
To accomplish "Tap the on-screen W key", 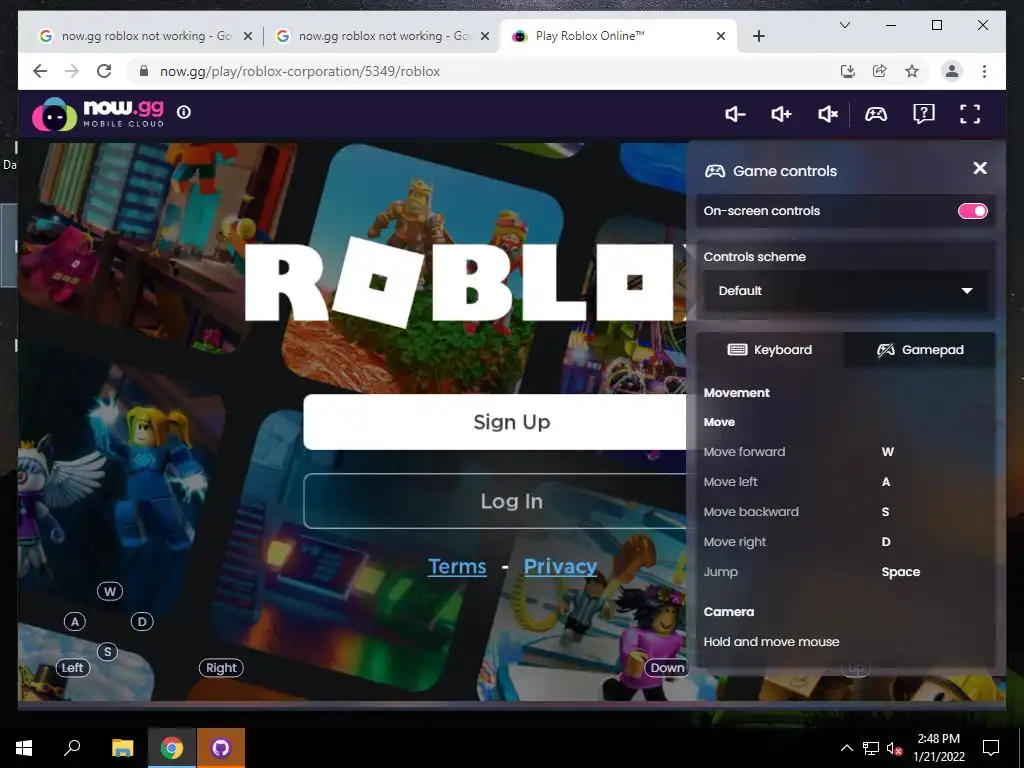I will pyautogui.click(x=110, y=591).
